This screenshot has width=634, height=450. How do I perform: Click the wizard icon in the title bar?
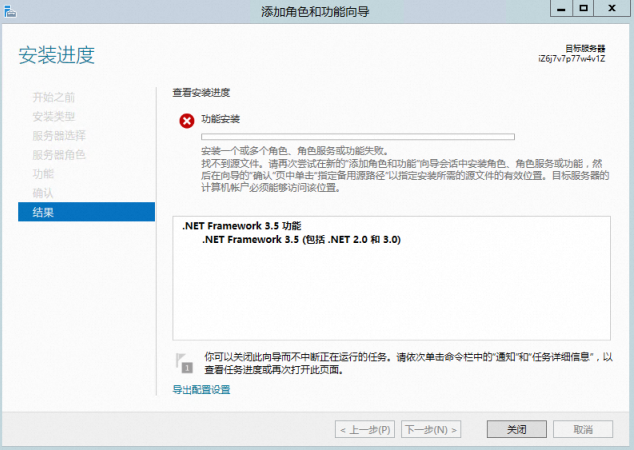(11, 11)
